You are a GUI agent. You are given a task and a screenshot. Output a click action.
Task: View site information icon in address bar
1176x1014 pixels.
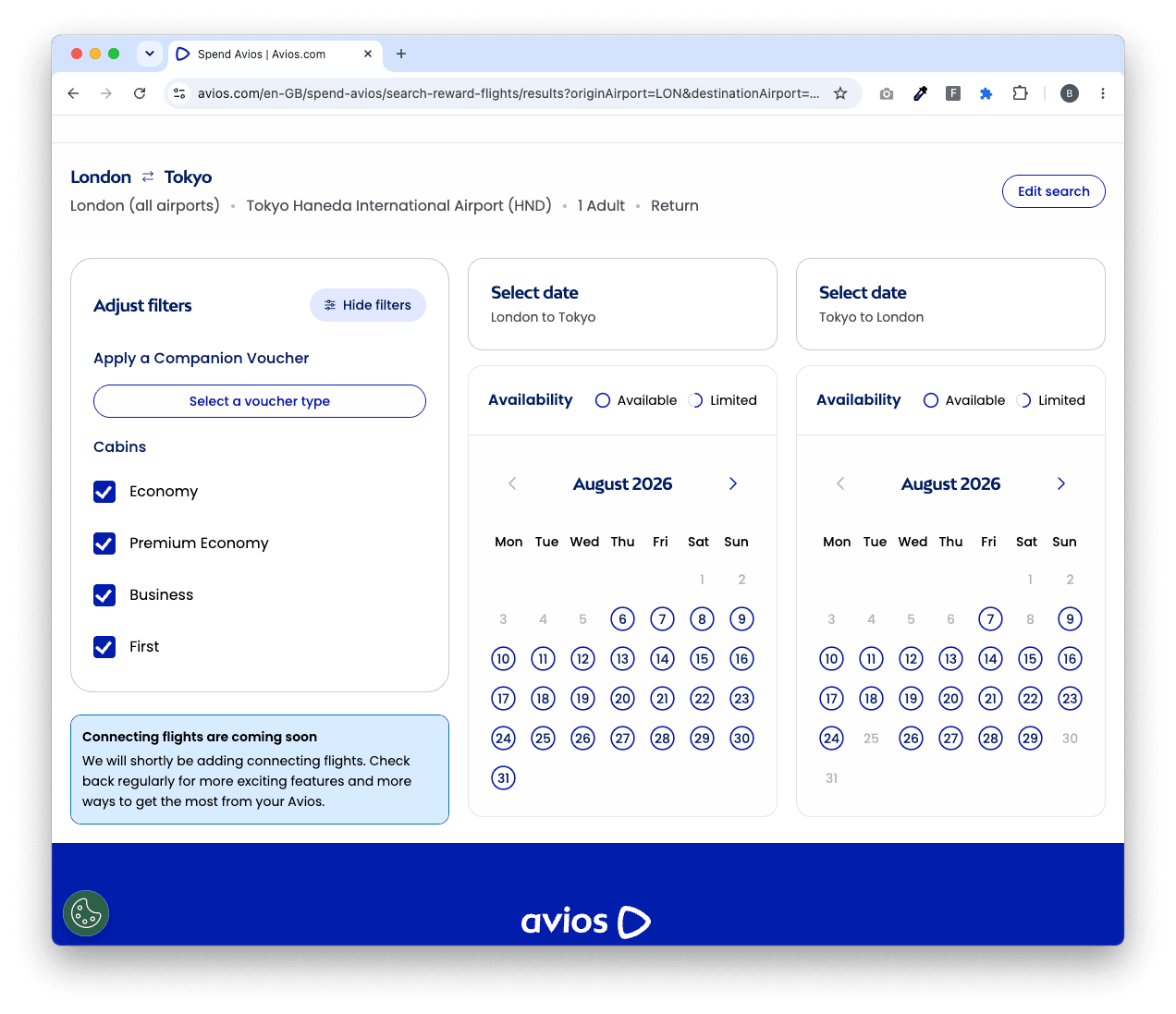click(x=180, y=93)
